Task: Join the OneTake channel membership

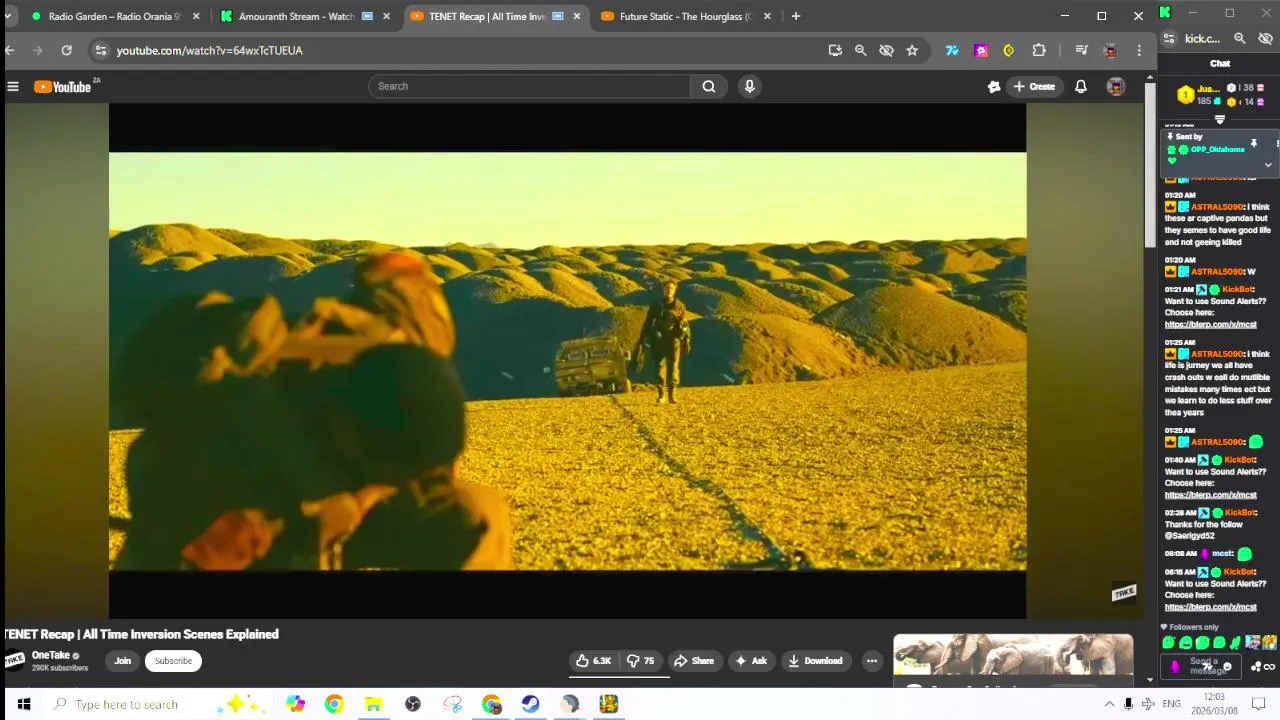Action: (x=122, y=661)
